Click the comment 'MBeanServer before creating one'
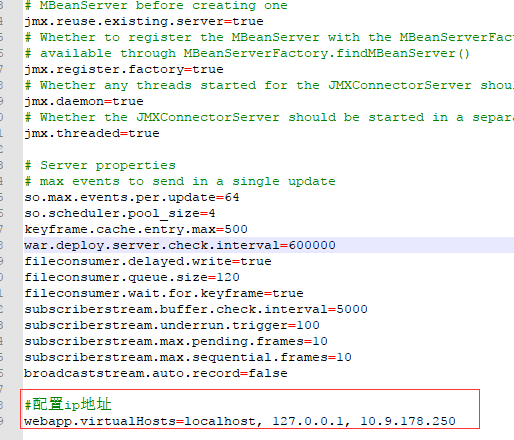Viewport: 514px width, 440px height. [x=156, y=6]
